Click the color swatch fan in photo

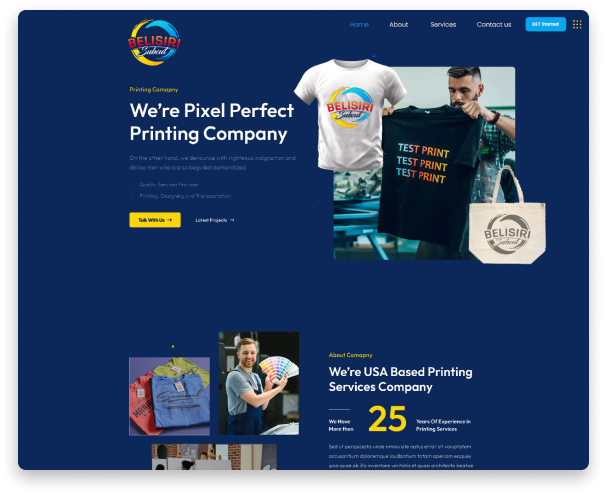click(x=279, y=369)
